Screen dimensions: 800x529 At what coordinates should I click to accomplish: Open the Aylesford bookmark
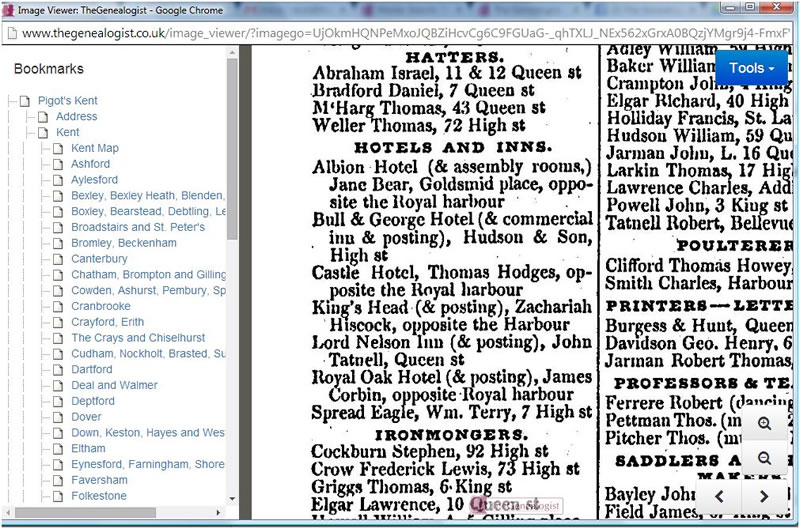[94, 180]
